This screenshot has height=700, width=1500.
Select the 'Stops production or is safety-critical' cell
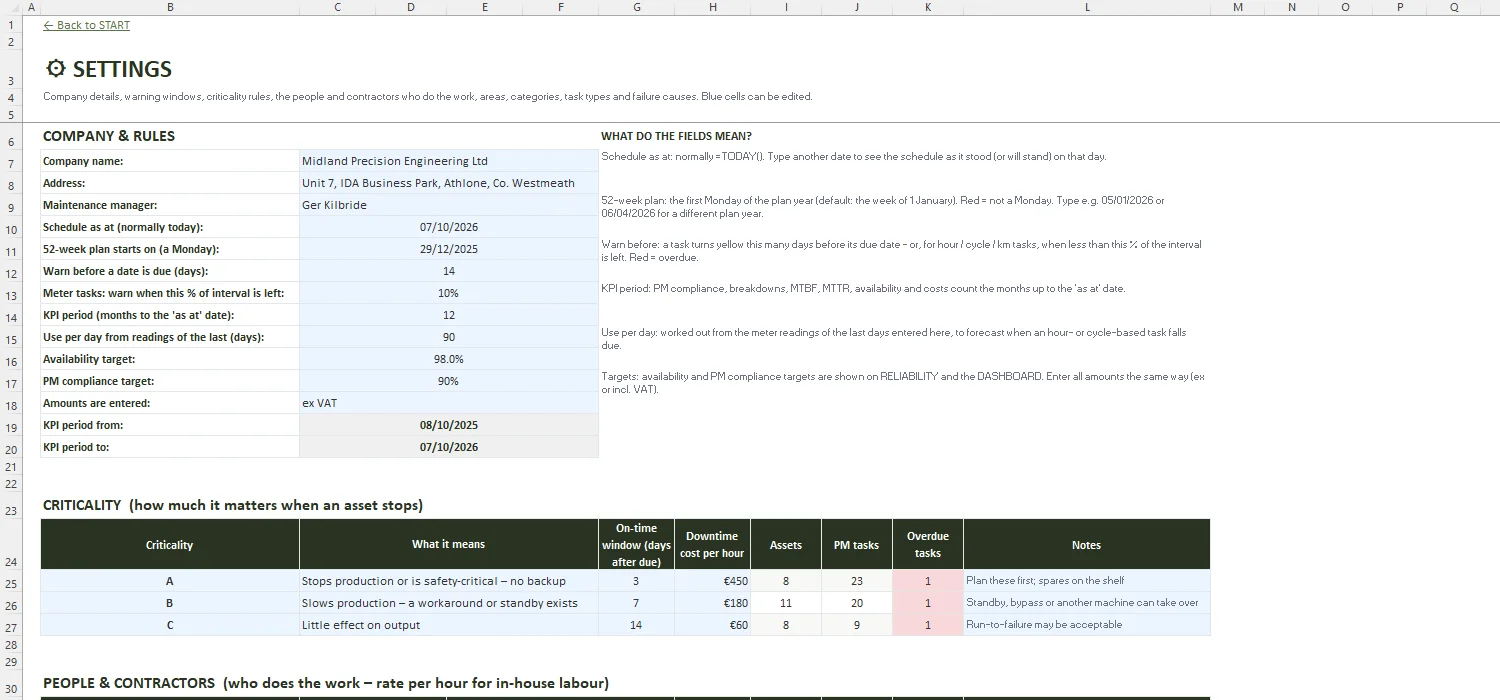click(x=448, y=581)
